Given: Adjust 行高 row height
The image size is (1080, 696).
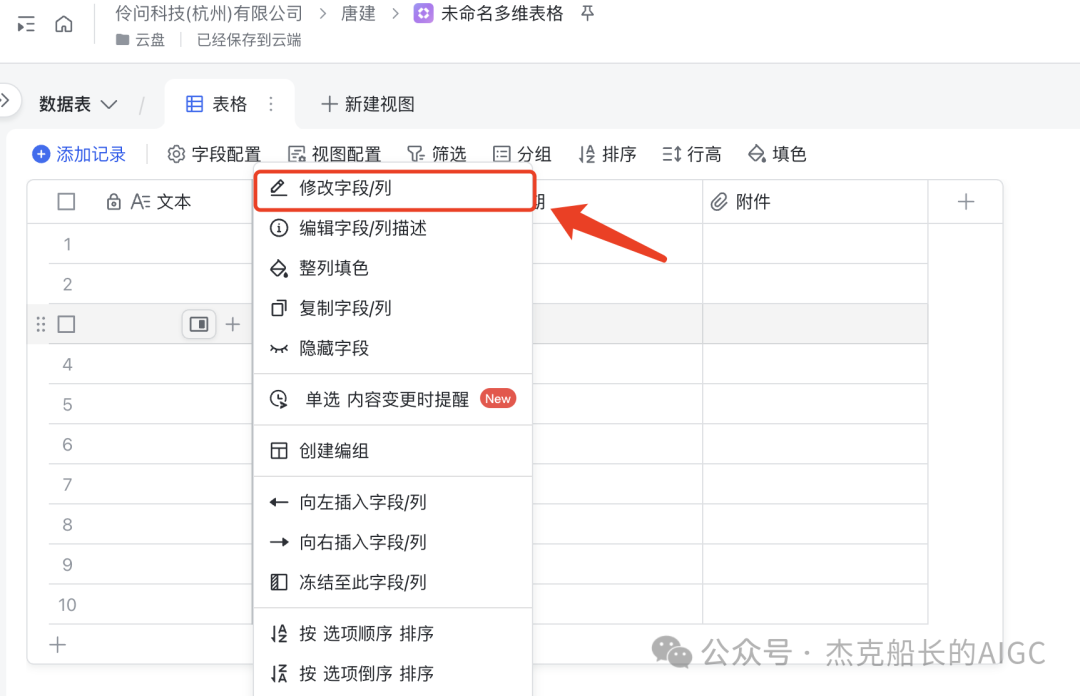Looking at the screenshot, I should tap(692, 154).
